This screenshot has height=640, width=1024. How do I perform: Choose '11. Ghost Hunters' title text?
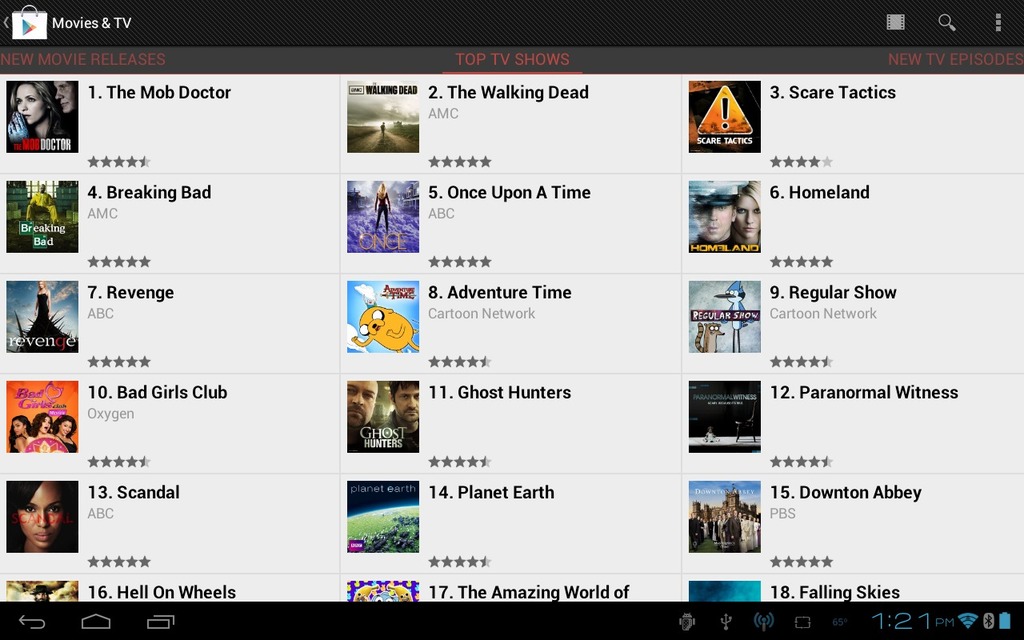(500, 392)
